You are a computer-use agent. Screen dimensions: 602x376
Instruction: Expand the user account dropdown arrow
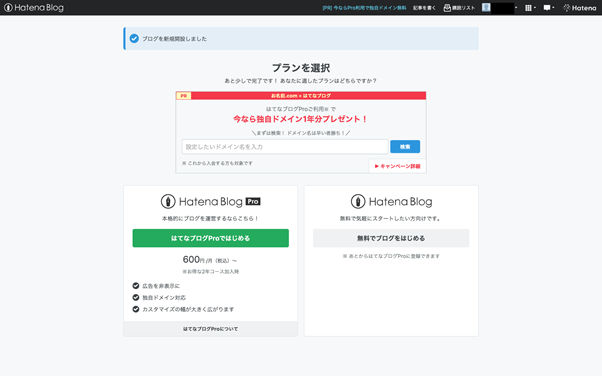coord(516,8)
